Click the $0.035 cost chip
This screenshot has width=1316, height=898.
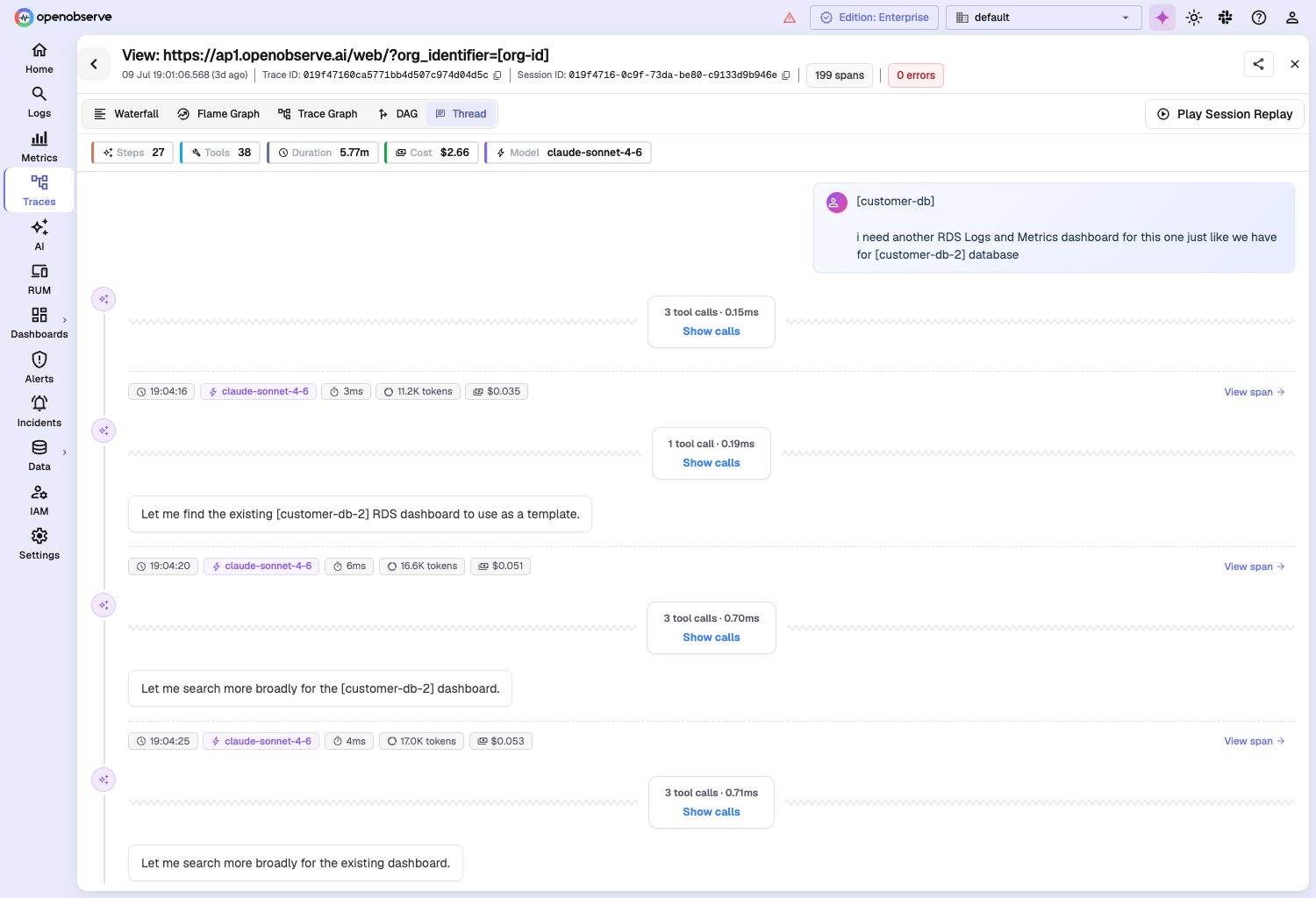click(497, 392)
